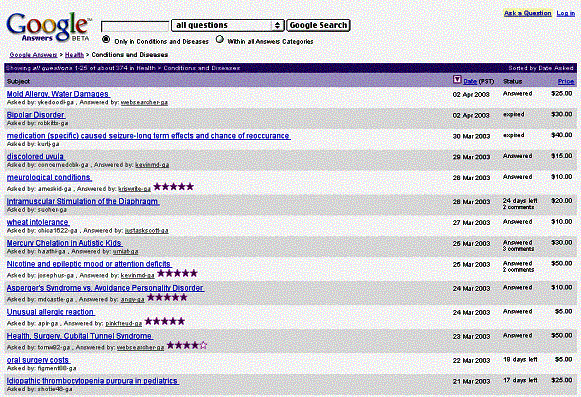Click into the search text field

(135, 26)
